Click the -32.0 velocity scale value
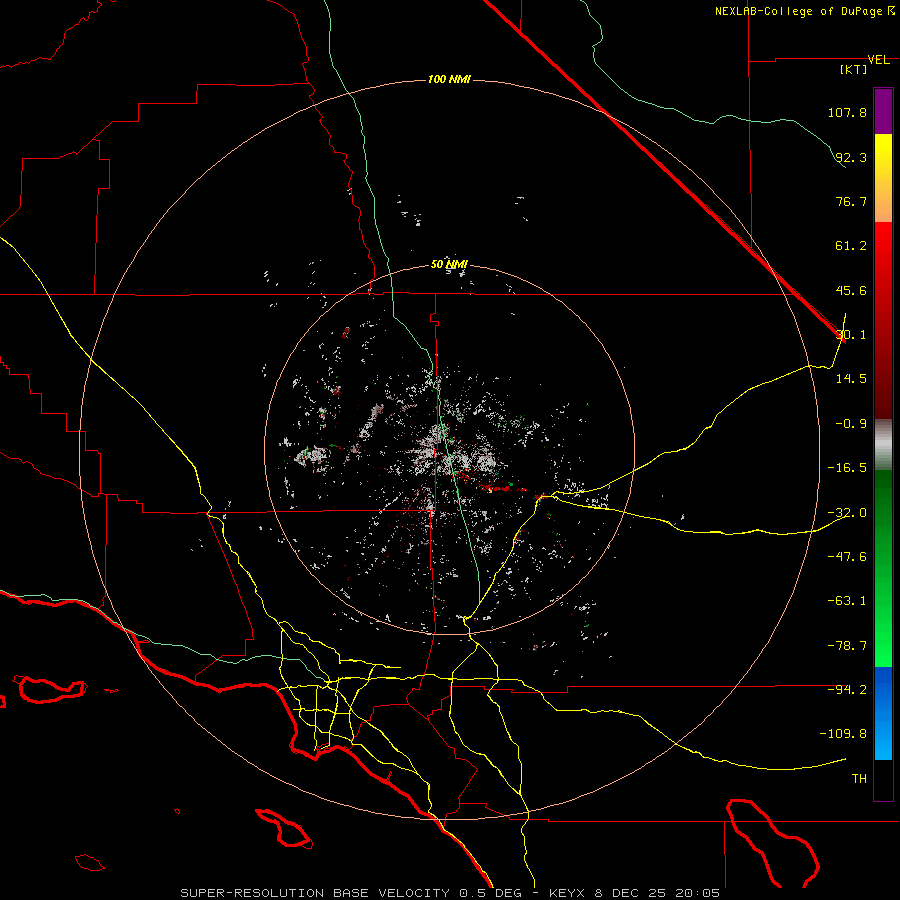This screenshot has height=900, width=900. pos(847,513)
